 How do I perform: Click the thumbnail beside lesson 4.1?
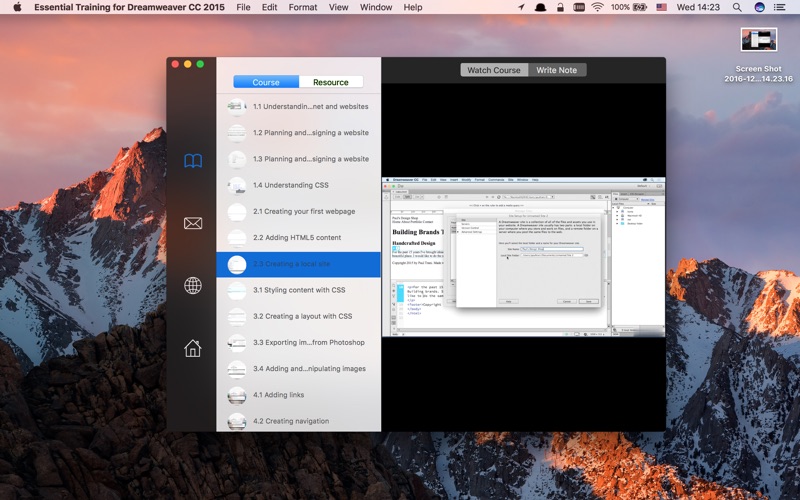tap(237, 395)
